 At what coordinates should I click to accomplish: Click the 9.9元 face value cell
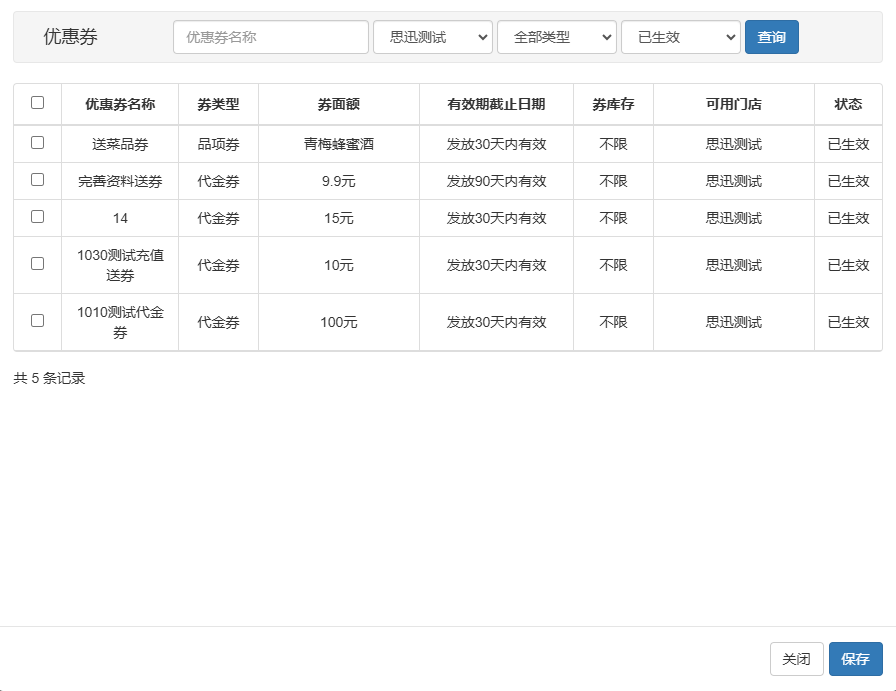pos(339,181)
